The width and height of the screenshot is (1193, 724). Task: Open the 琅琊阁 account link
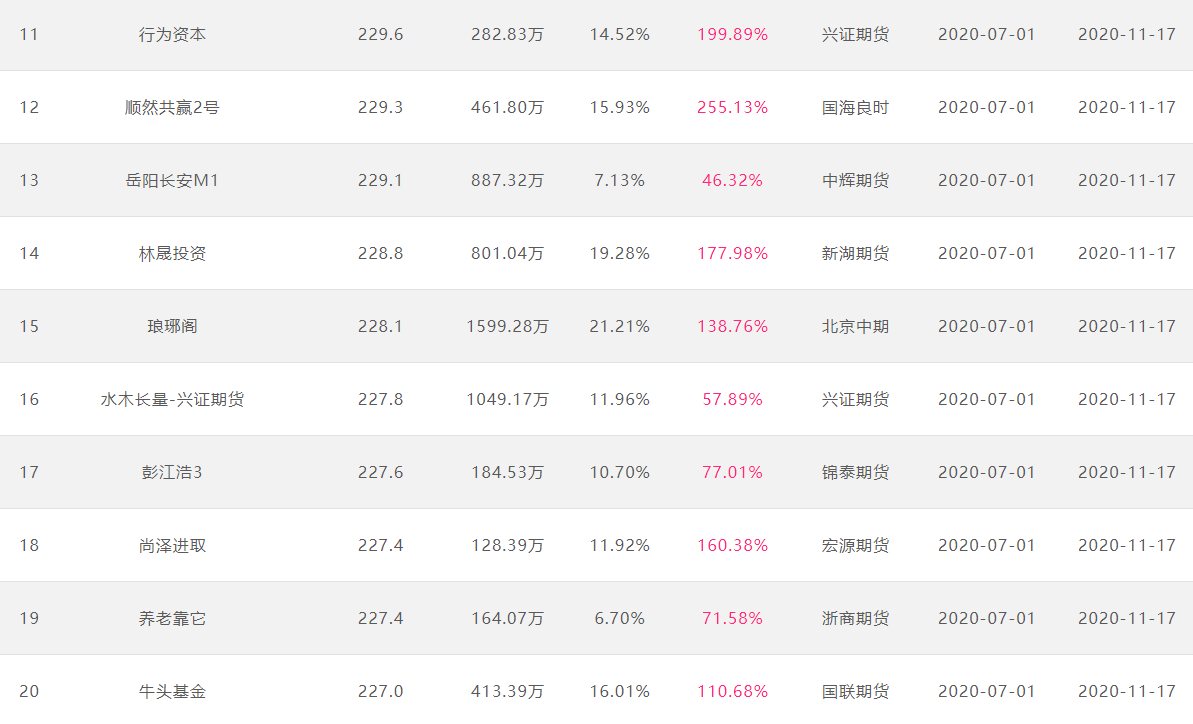[x=172, y=327]
